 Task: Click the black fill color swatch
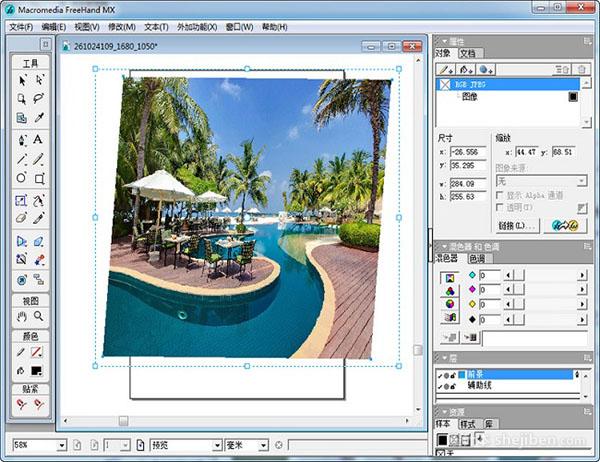pos(37,371)
